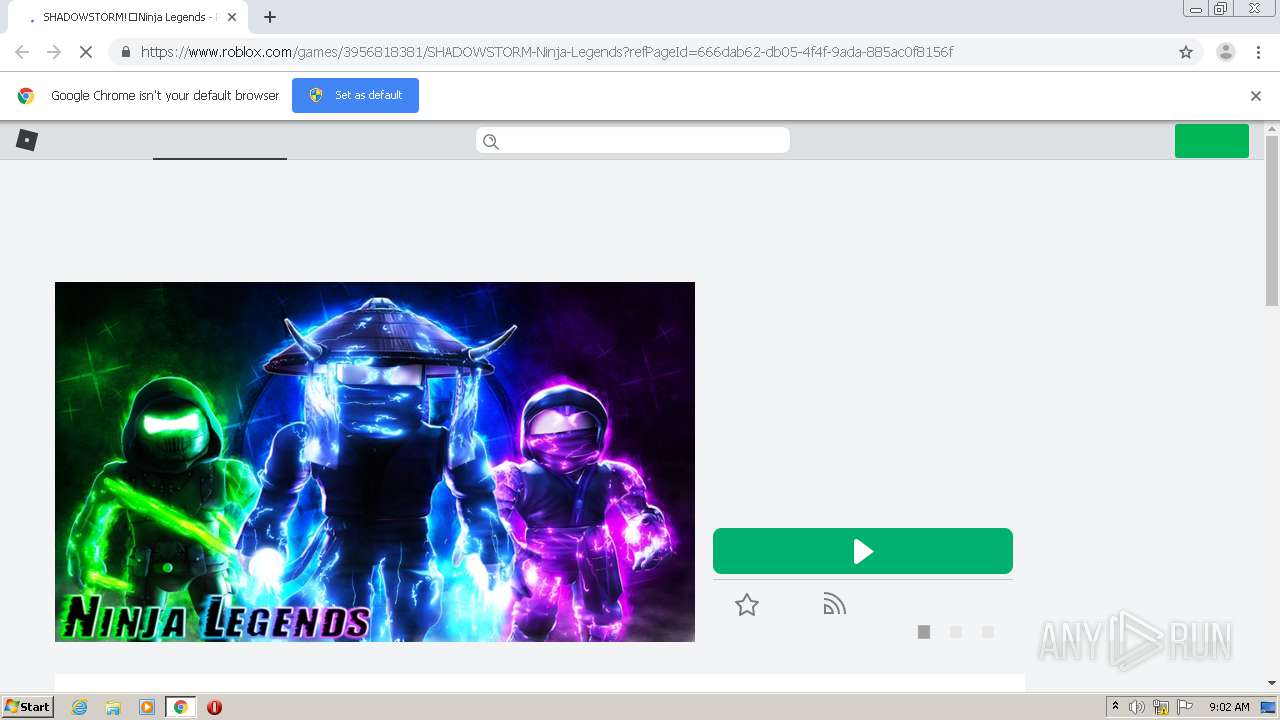Show hidden system tray icons
Screen dimensions: 1280x720
click(x=1116, y=707)
